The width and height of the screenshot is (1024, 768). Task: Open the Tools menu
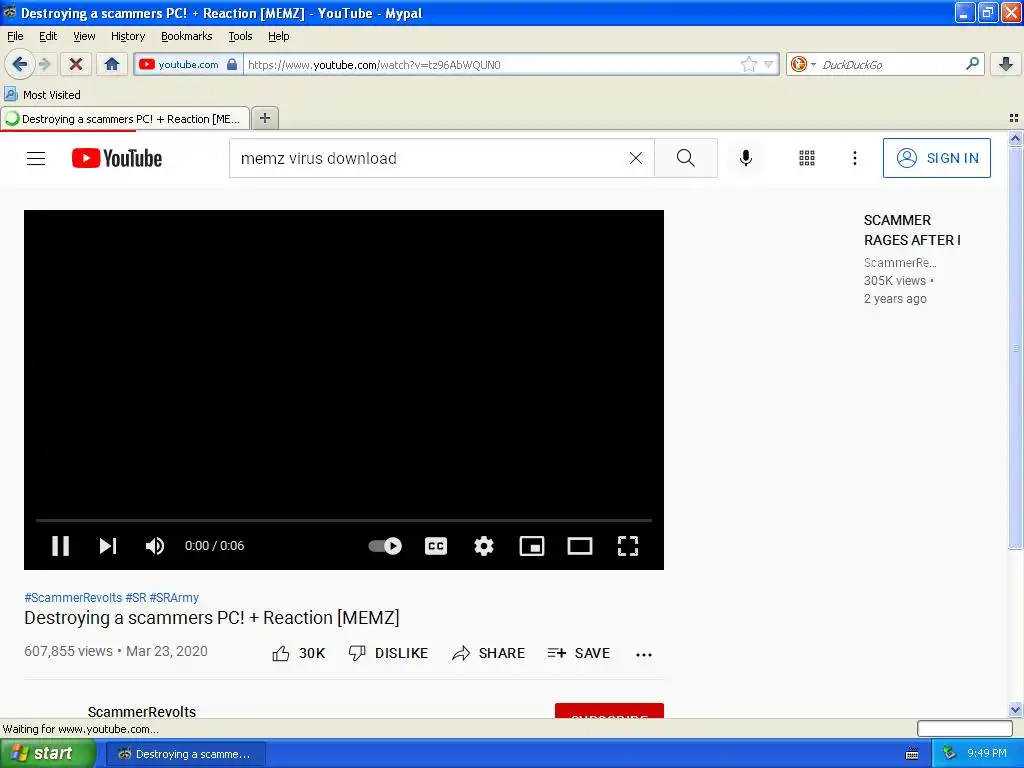240,36
